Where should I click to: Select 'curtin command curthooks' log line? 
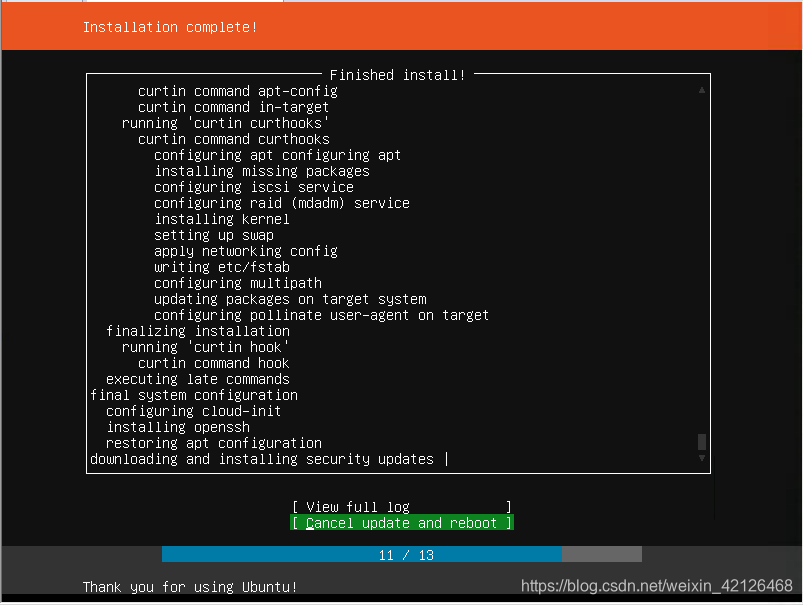234,139
